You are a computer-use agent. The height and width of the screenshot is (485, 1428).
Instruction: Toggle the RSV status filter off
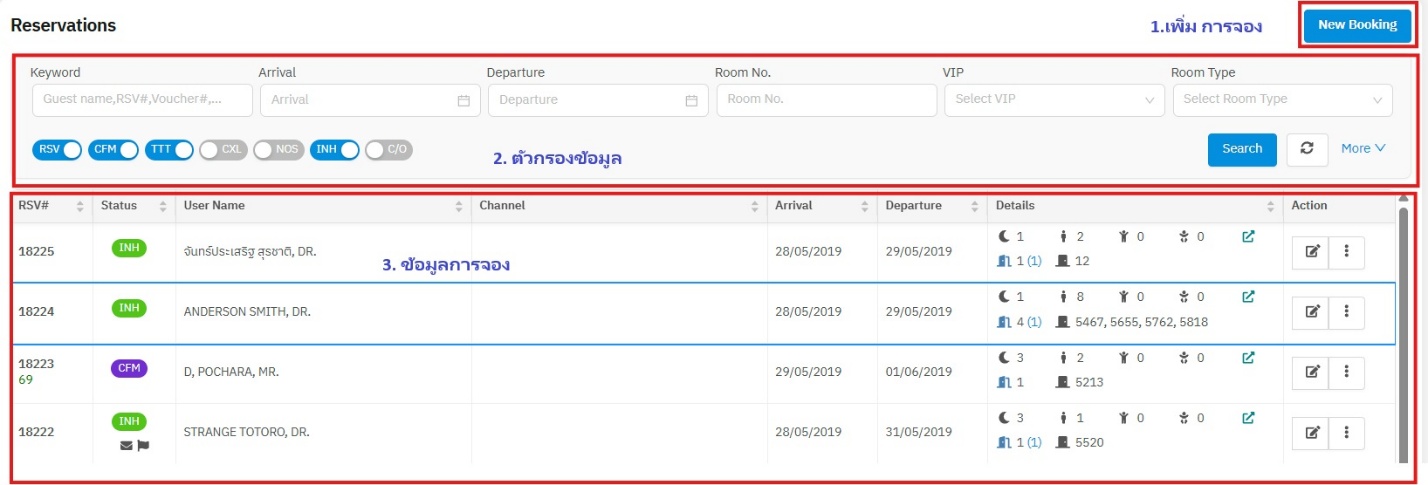(x=57, y=150)
